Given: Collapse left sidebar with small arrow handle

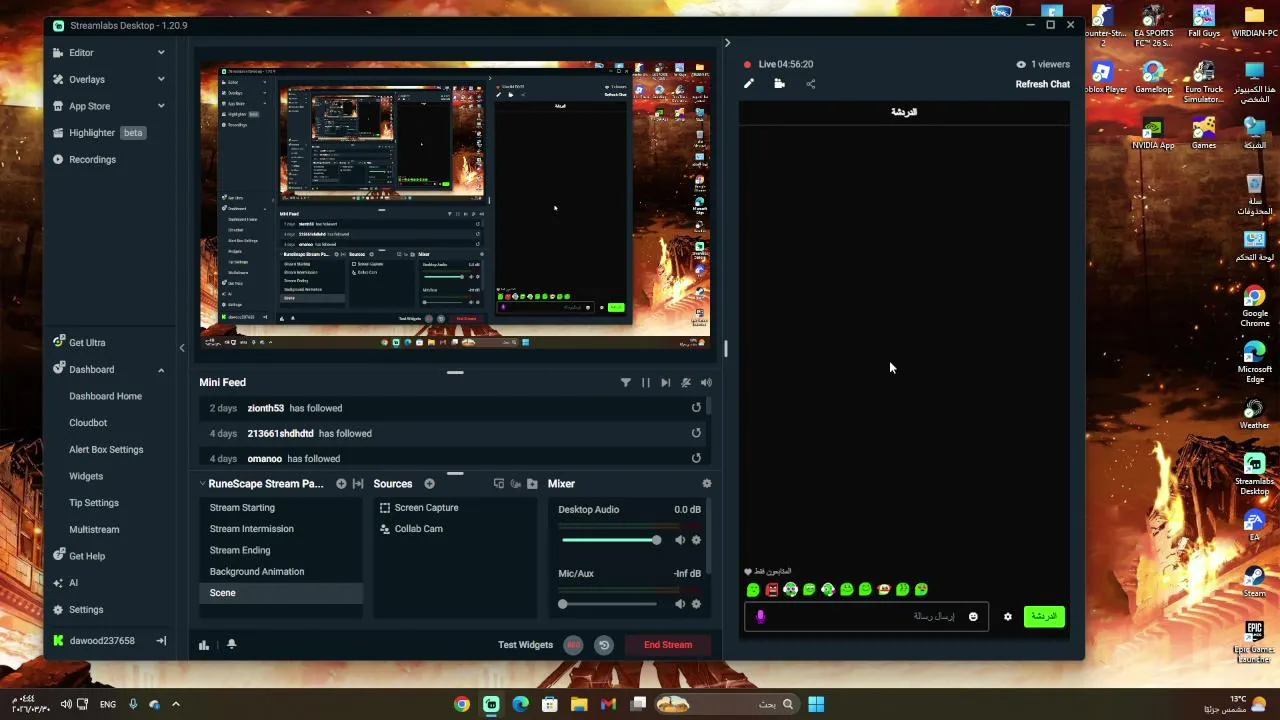Looking at the screenshot, I should [182, 348].
